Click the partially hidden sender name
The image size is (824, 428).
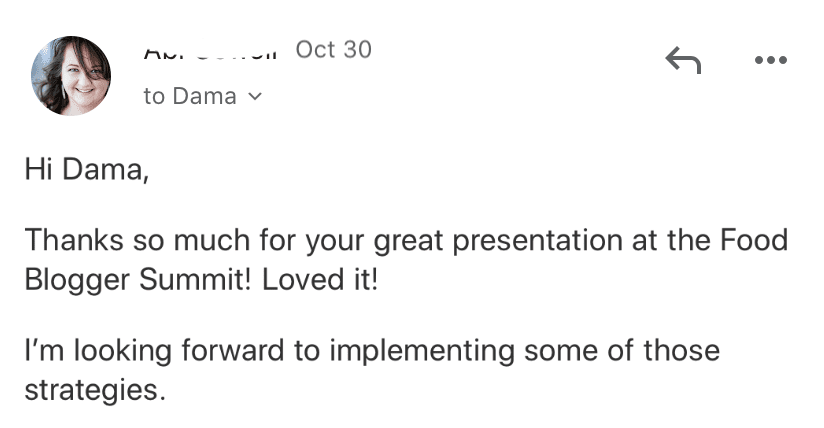pyautogui.click(x=210, y=54)
